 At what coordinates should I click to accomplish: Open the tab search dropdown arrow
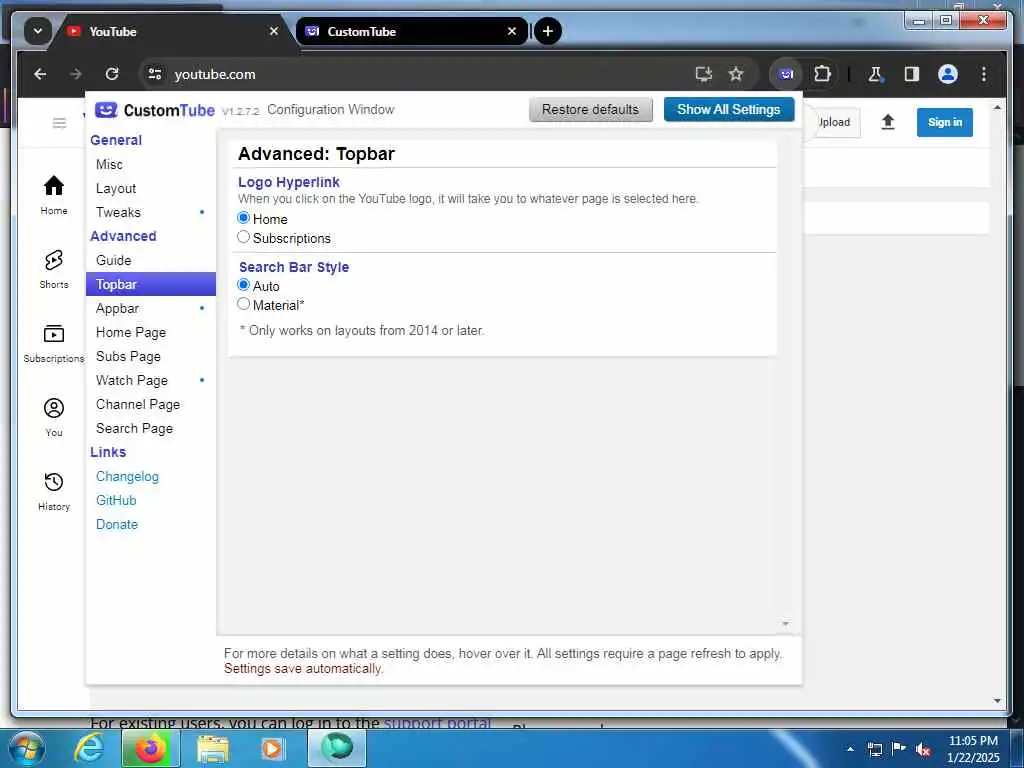(38, 31)
